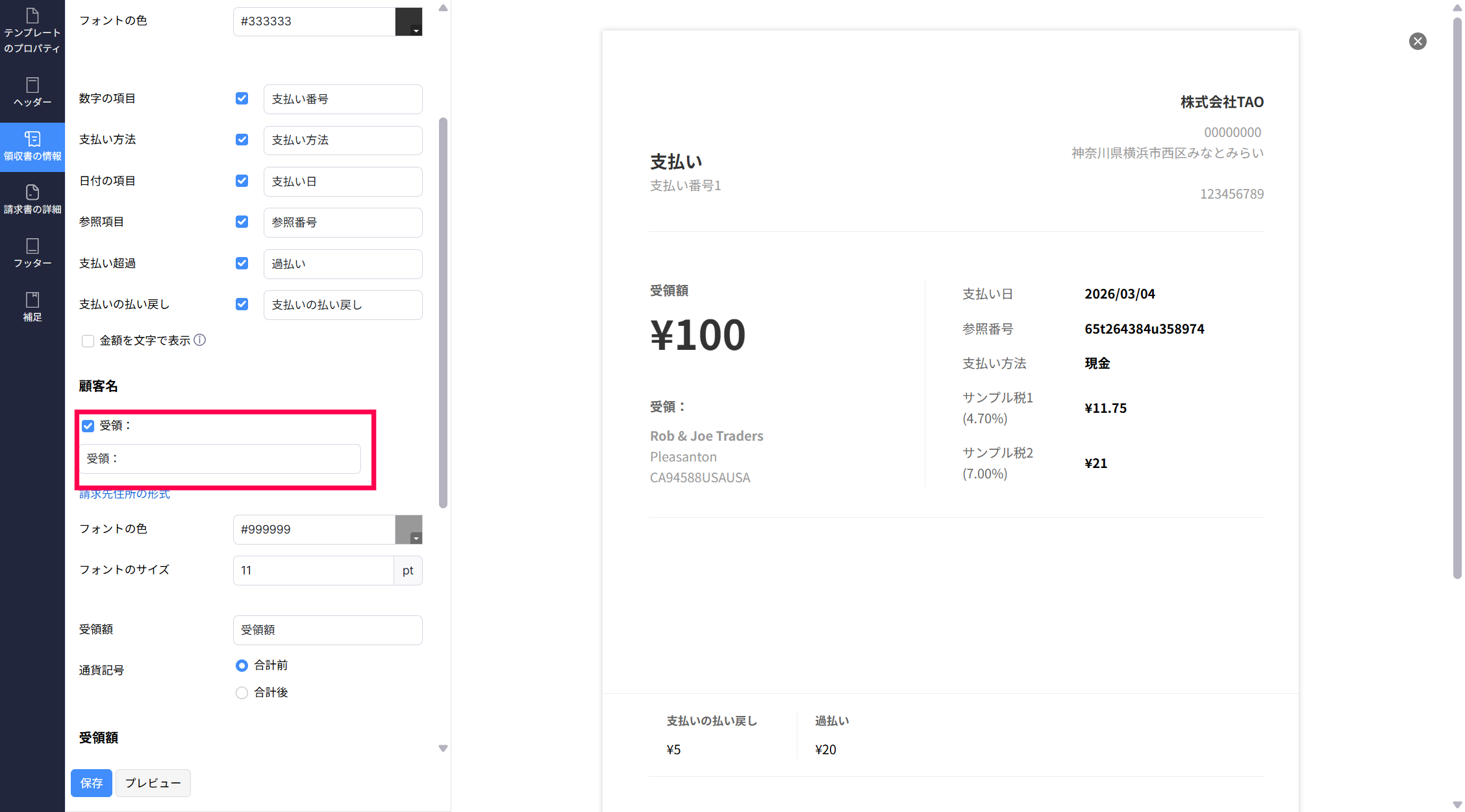Screen dimensions: 1465x812
Task: Open #333333 font color dropdown
Action: [x=416, y=31]
